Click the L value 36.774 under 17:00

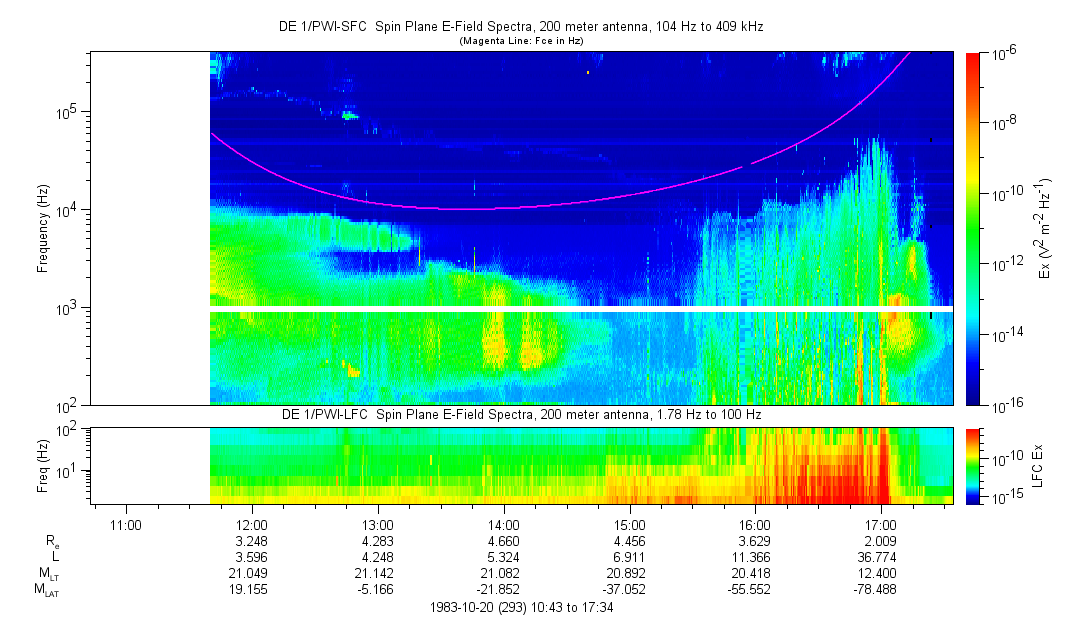880,557
